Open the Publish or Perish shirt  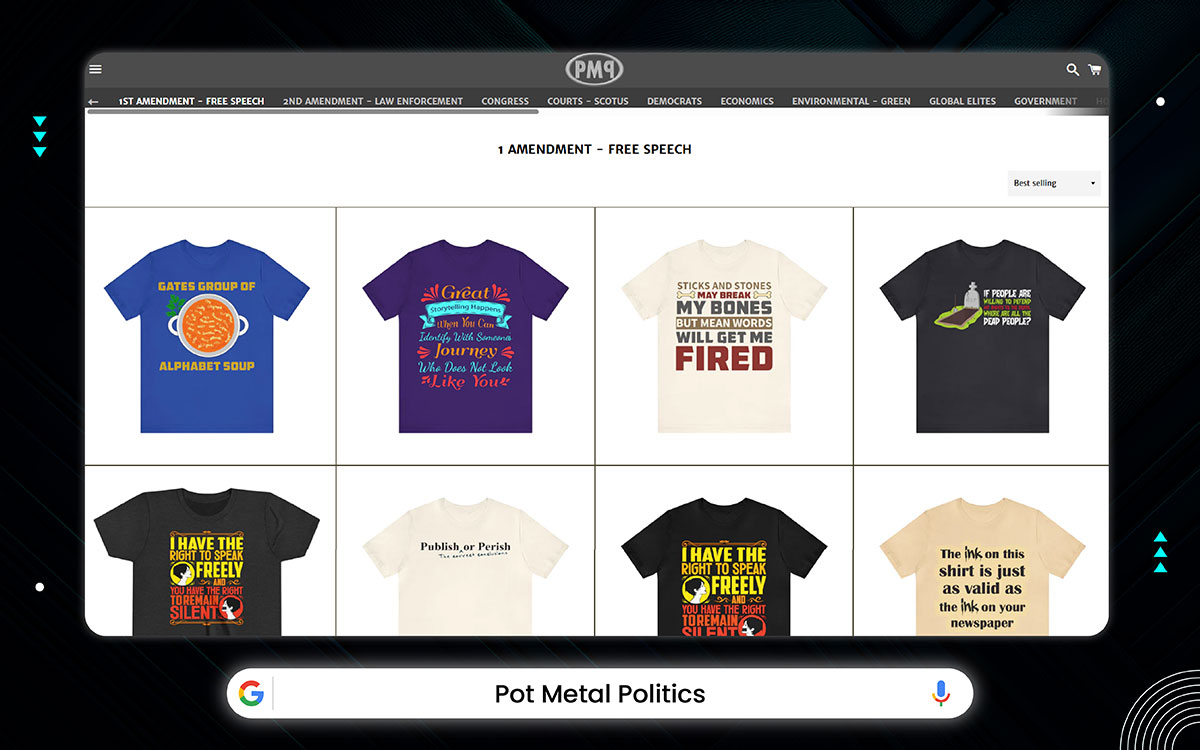pos(465,565)
